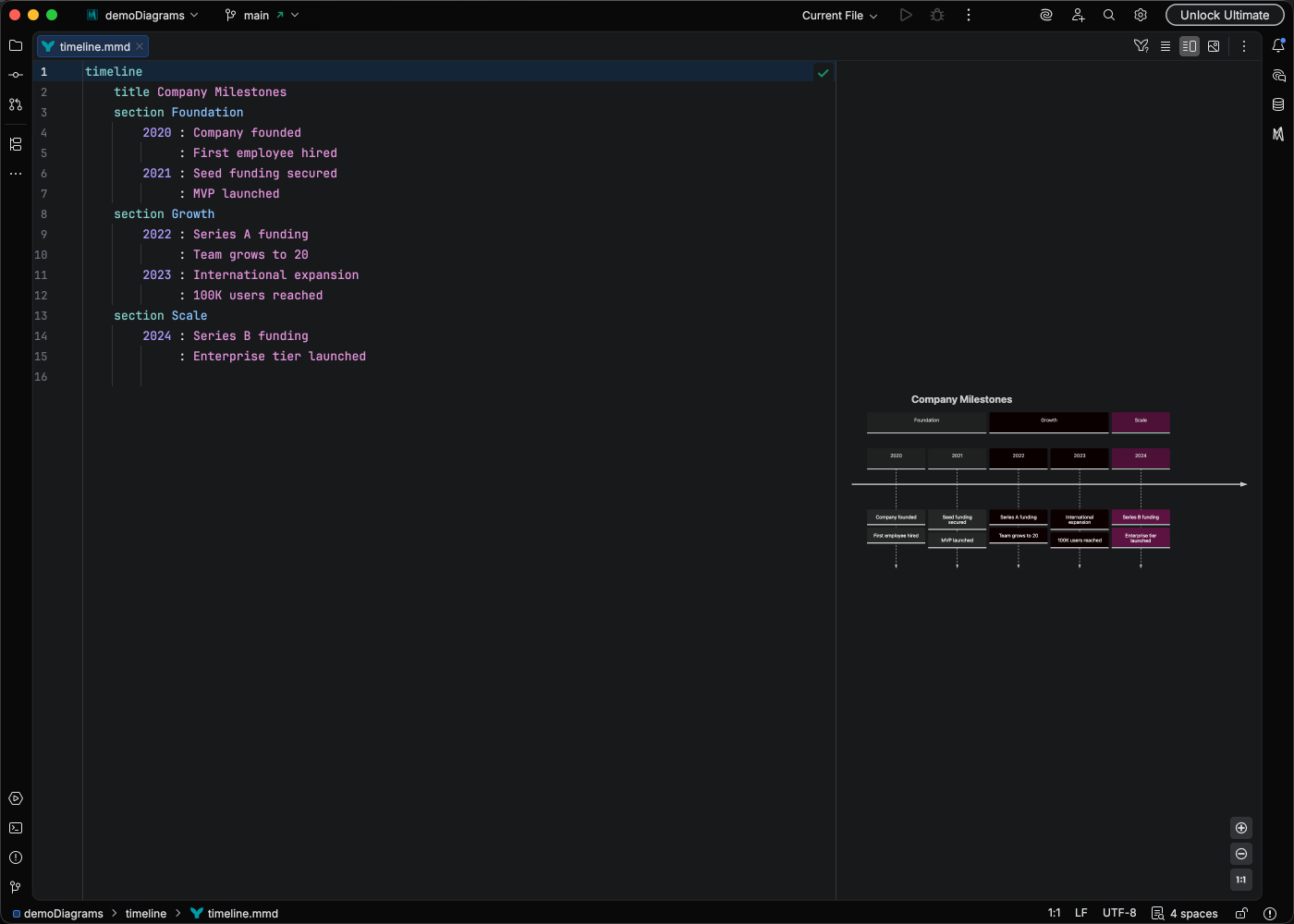Open the Project tool window folder icon
This screenshot has width=1294, height=924.
tap(16, 45)
